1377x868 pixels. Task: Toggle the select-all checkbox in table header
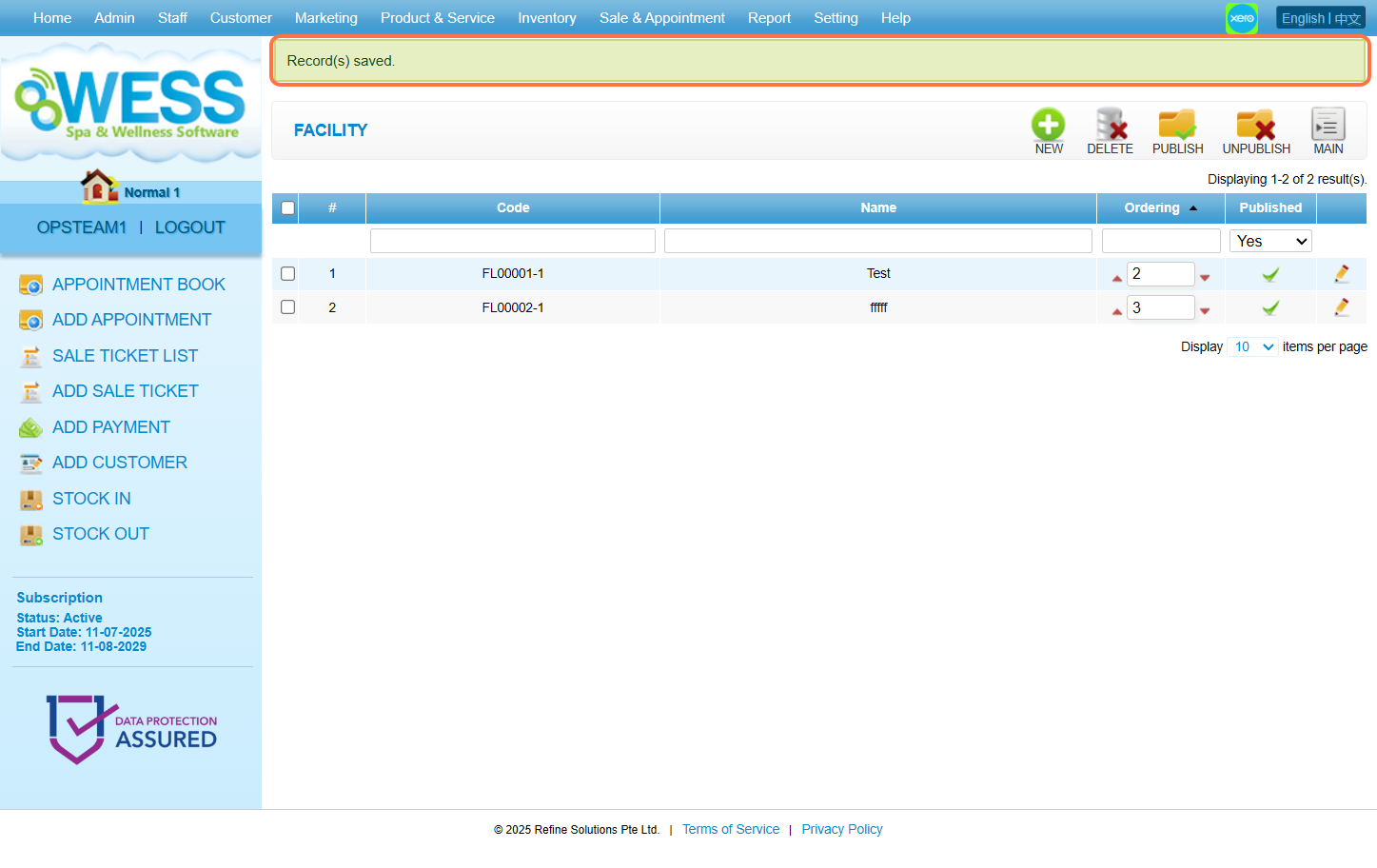(287, 208)
